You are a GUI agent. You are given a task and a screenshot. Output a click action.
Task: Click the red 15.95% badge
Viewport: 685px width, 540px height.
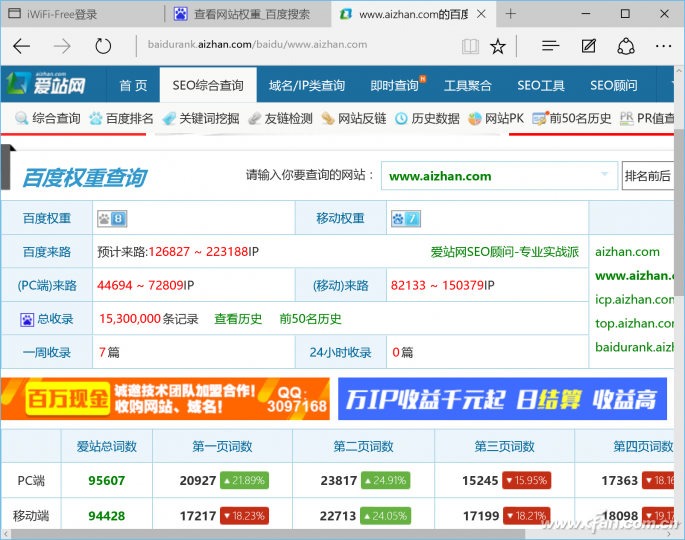click(x=526, y=481)
